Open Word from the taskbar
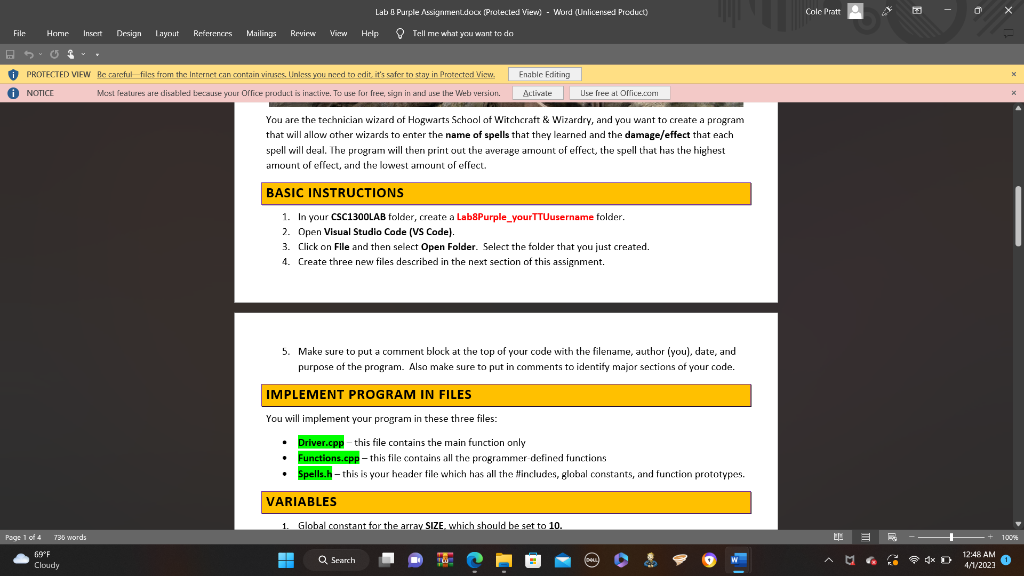This screenshot has width=1024, height=576. tap(739, 560)
